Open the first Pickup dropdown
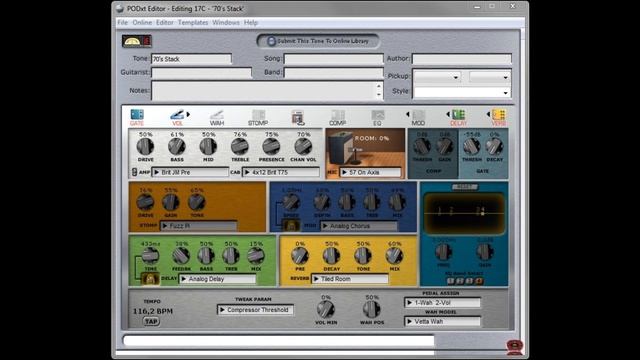This screenshot has height=360, width=640. point(437,76)
